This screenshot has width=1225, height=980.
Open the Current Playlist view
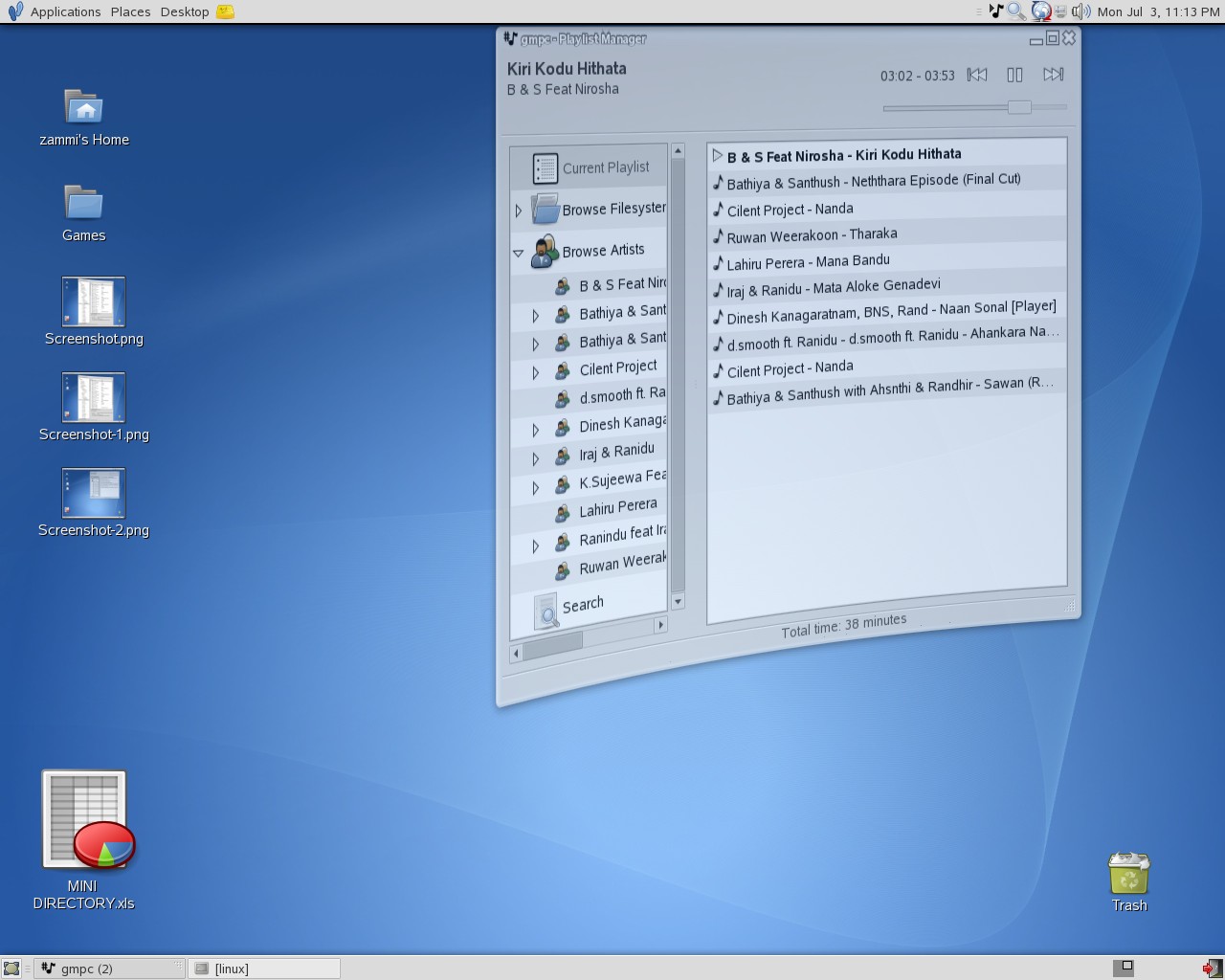point(589,167)
